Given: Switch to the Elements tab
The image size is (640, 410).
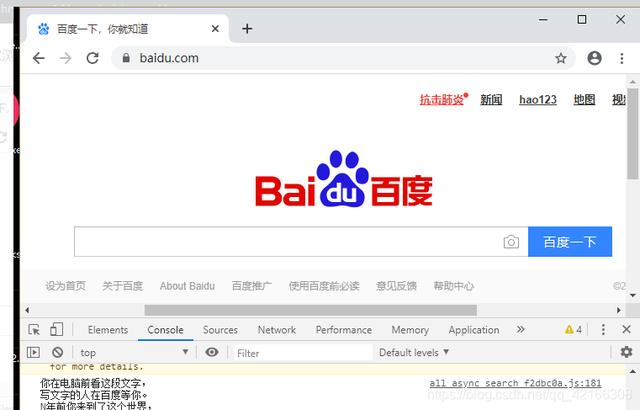Looking at the screenshot, I should pyautogui.click(x=108, y=330).
